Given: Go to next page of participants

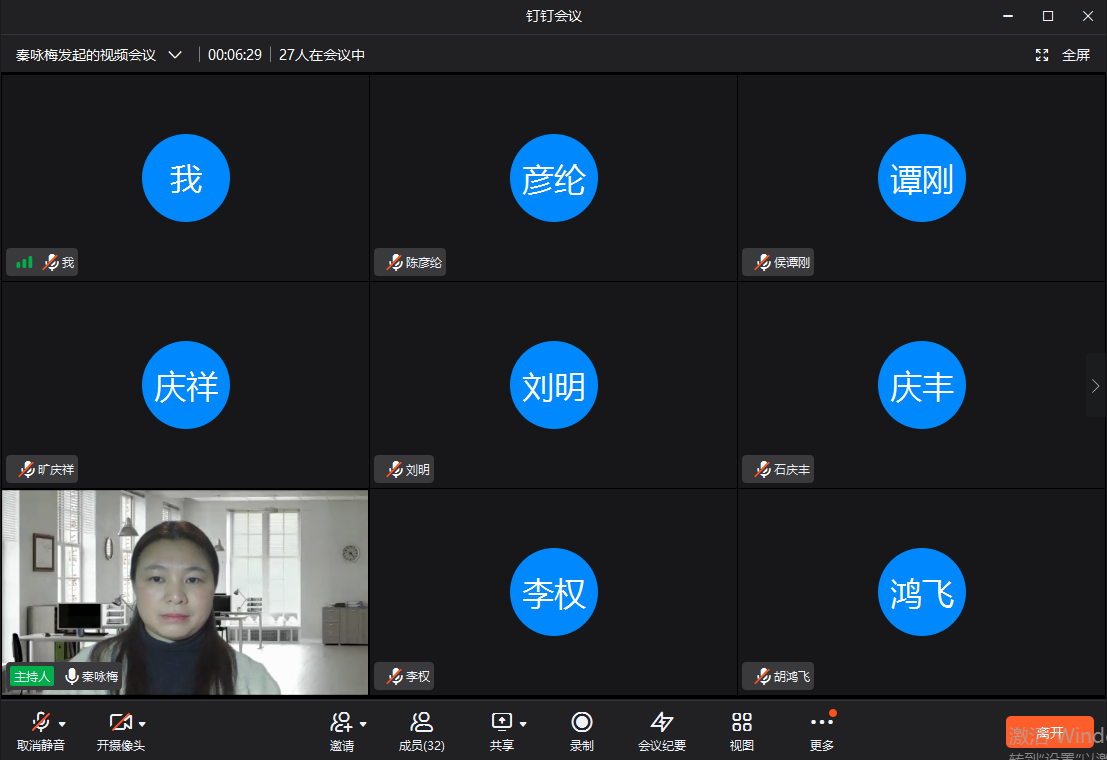Looking at the screenshot, I should point(1095,385).
